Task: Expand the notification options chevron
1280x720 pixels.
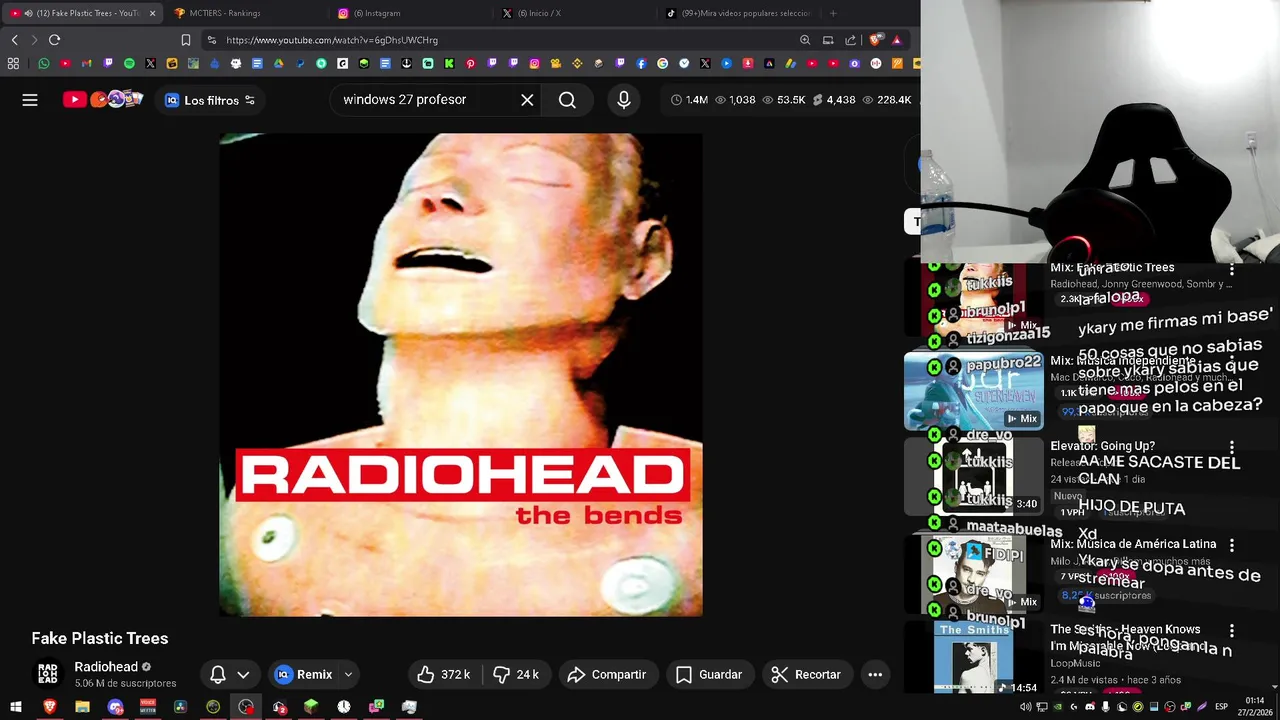Action: tap(243, 674)
